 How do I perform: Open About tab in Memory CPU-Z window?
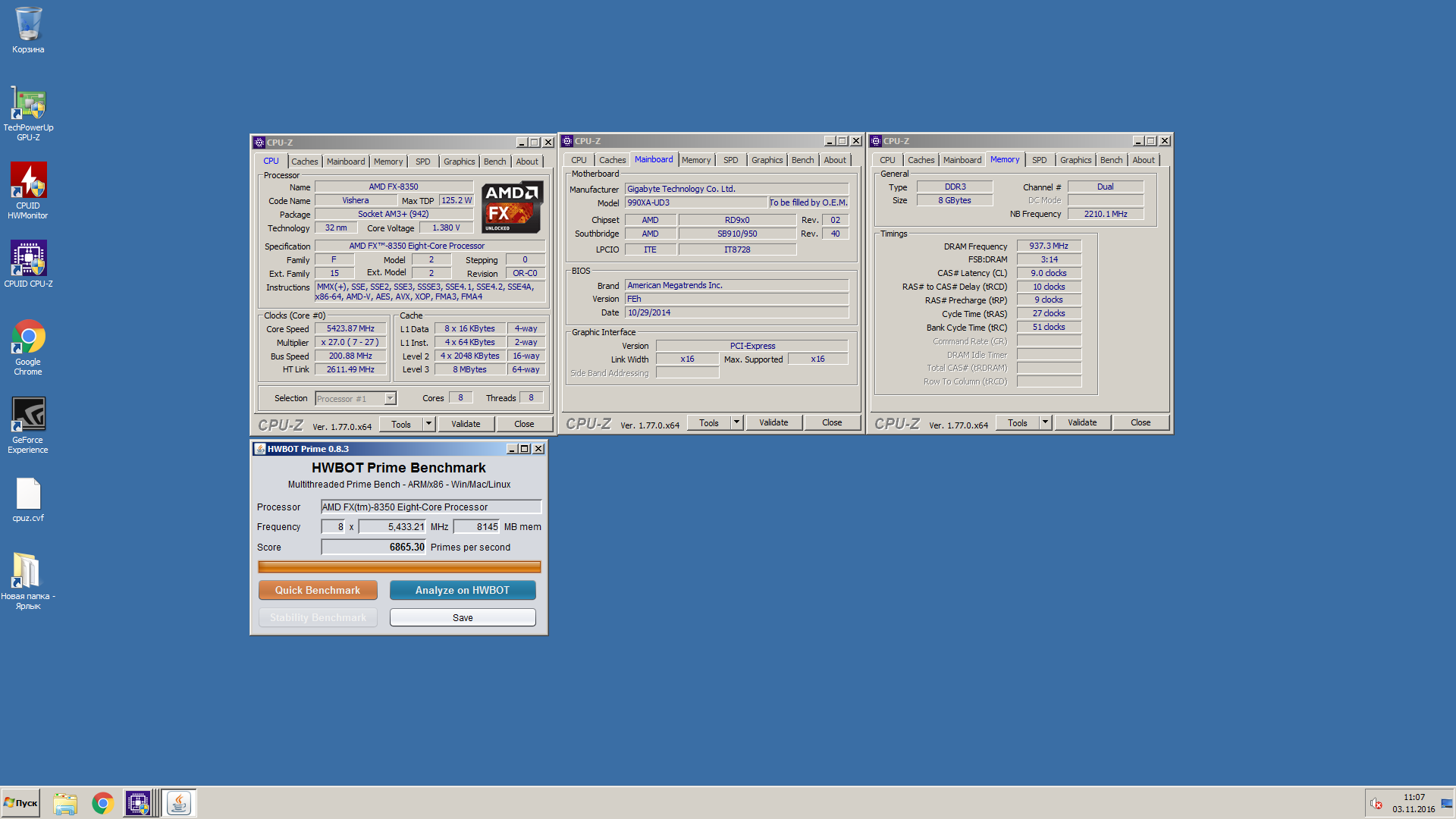point(1144,160)
